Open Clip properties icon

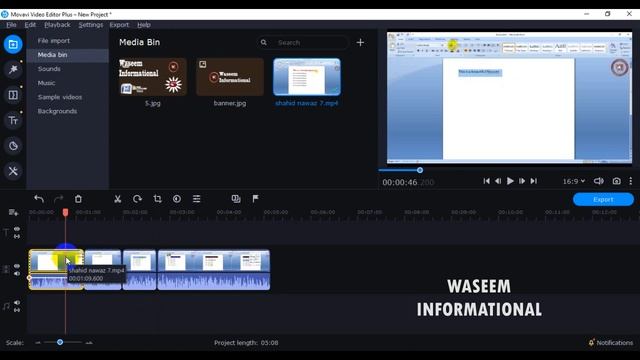click(196, 199)
